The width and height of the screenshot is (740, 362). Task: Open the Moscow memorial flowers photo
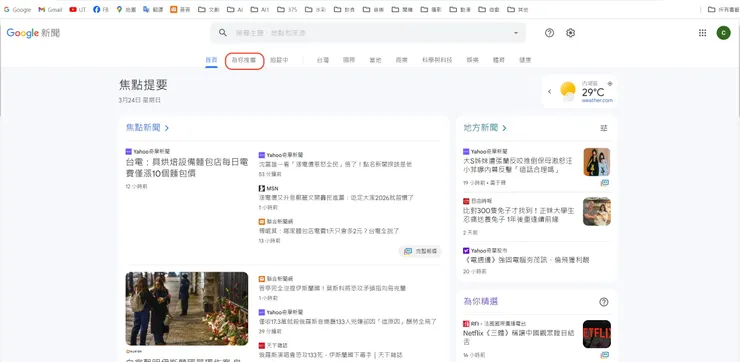pos(187,309)
